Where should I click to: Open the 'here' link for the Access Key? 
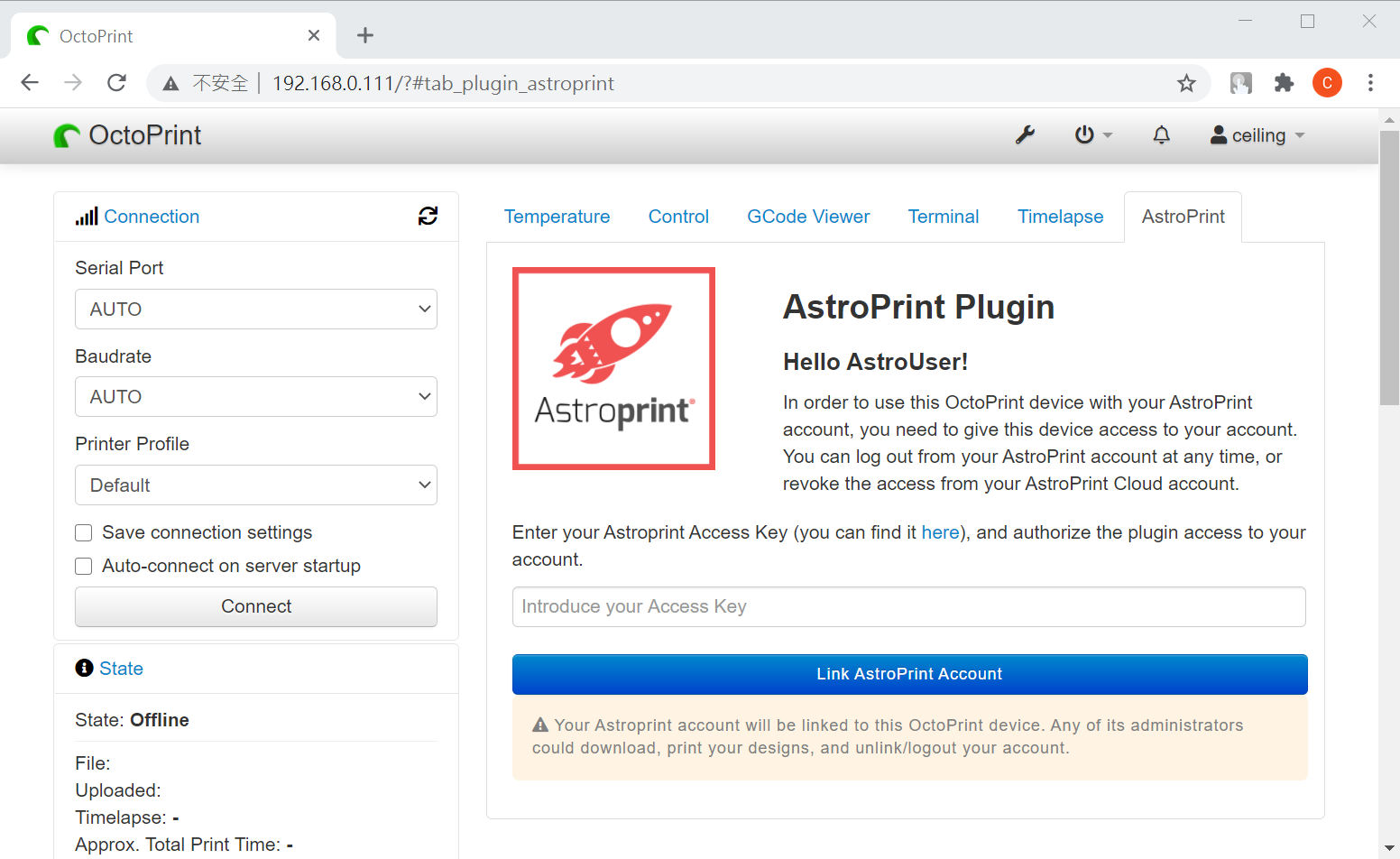[x=941, y=532]
